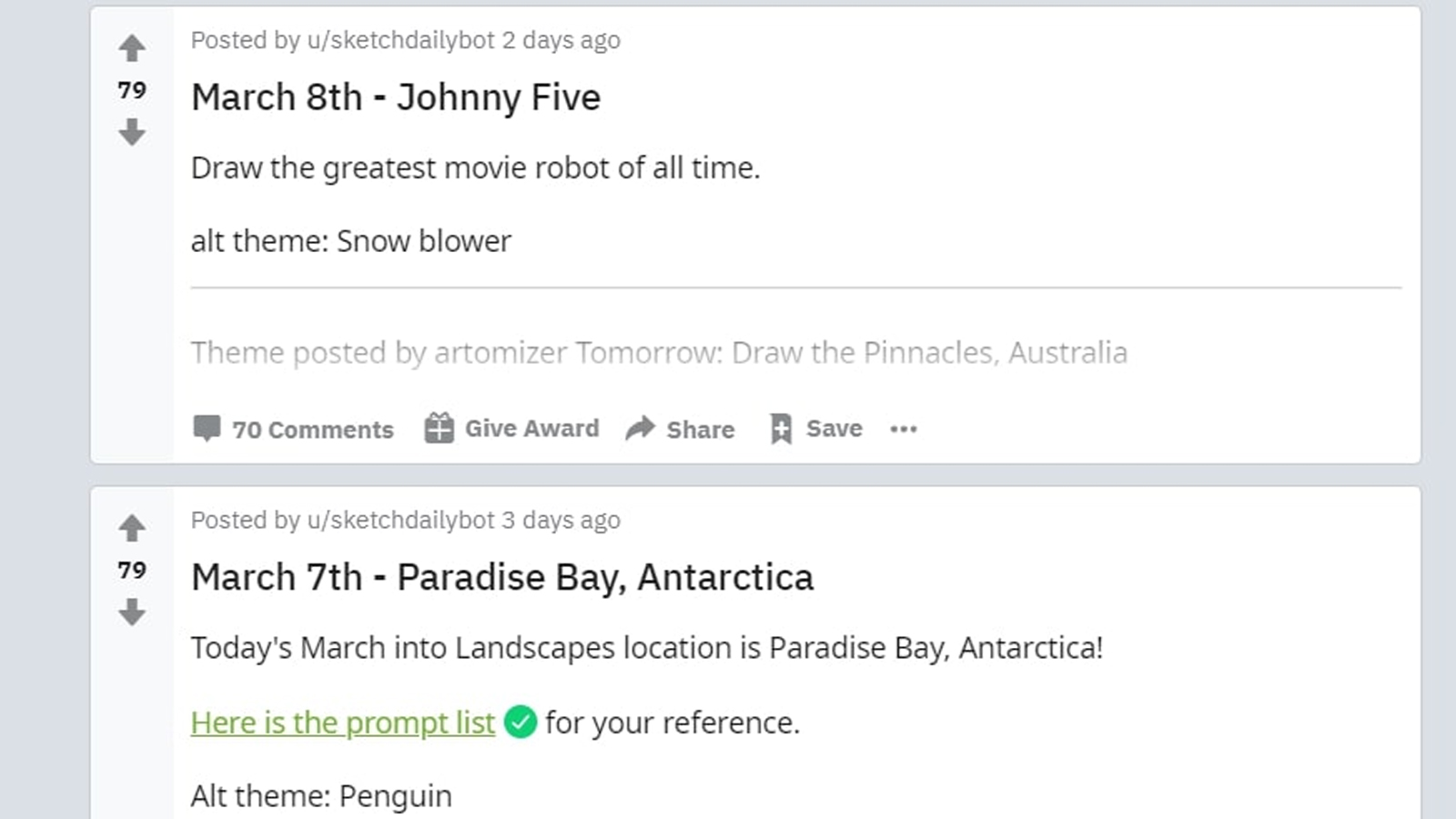This screenshot has width=1456, height=819.
Task: Open the three-dot more options menu
Action: pos(904,429)
